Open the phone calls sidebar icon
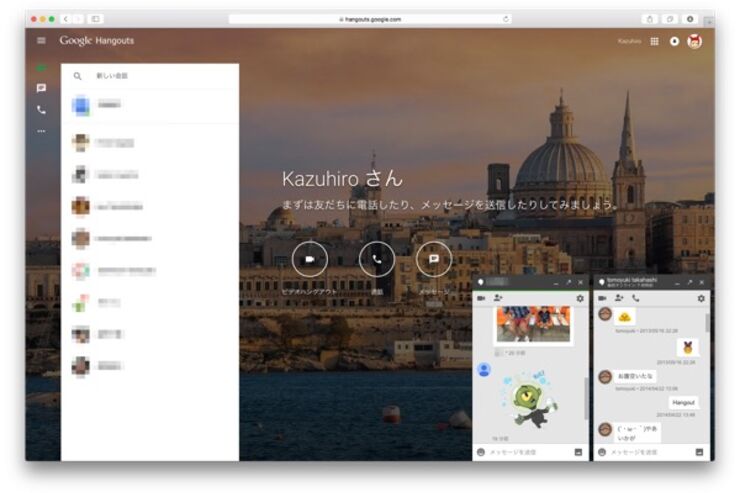Viewport: 740px width, 493px height. click(41, 110)
